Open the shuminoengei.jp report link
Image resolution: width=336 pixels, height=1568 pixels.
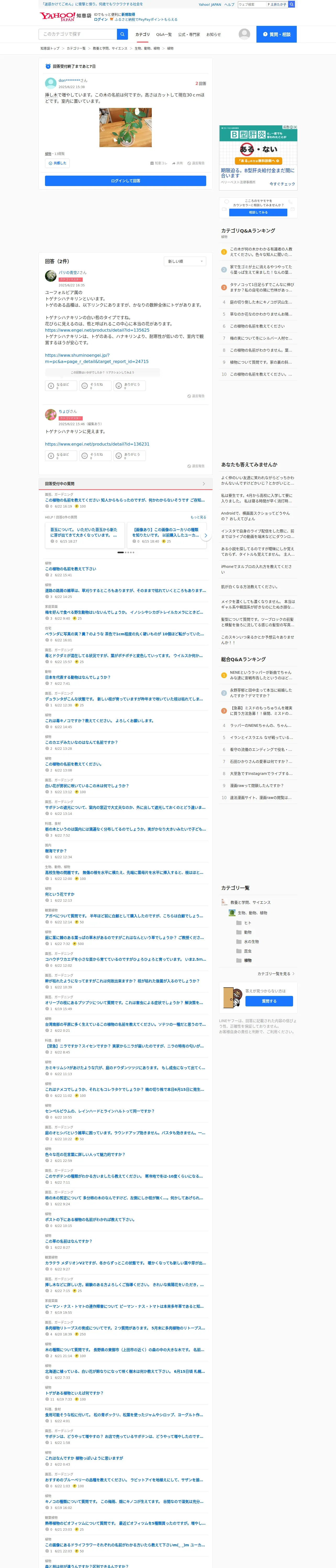97,358
